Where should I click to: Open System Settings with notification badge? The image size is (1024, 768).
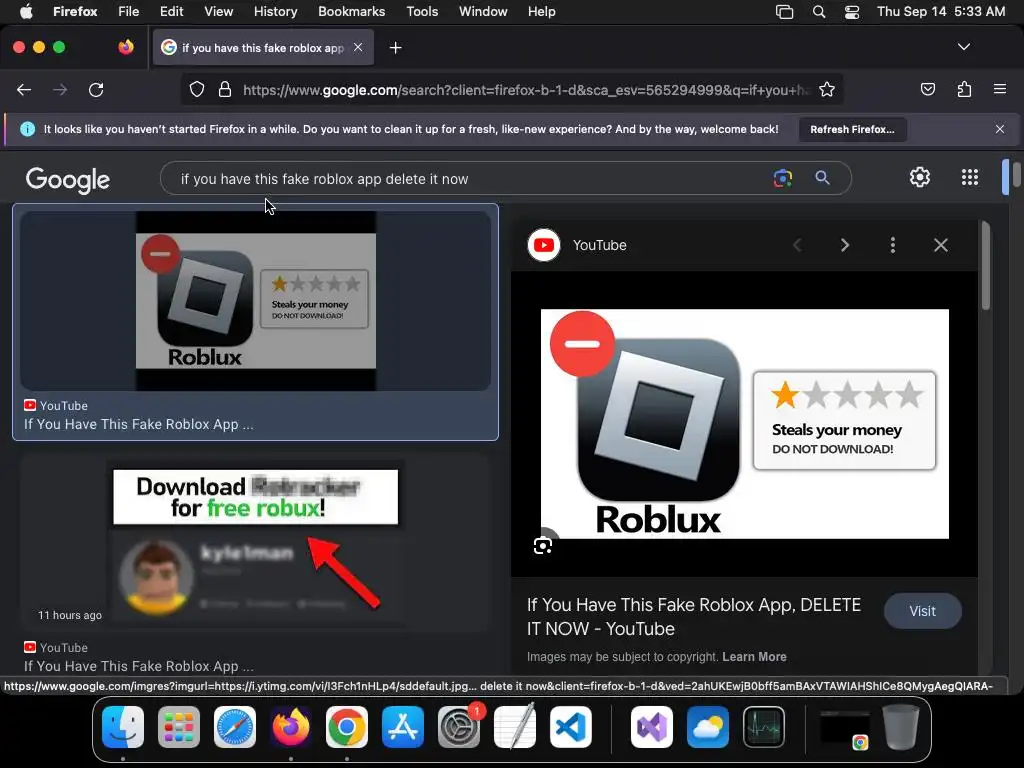[x=459, y=727]
